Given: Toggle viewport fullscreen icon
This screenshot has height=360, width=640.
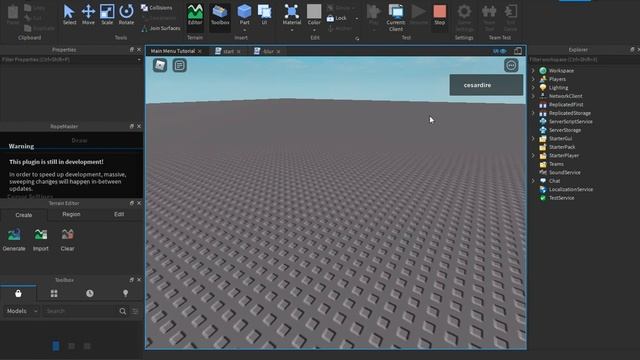Looking at the screenshot, I should (x=518, y=51).
